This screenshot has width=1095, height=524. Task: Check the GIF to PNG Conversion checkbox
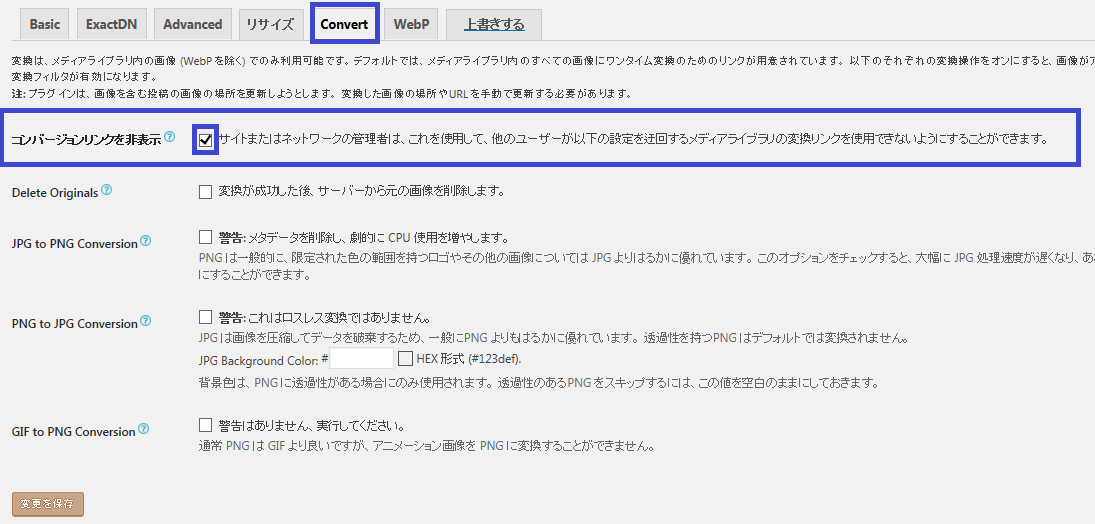(x=205, y=425)
